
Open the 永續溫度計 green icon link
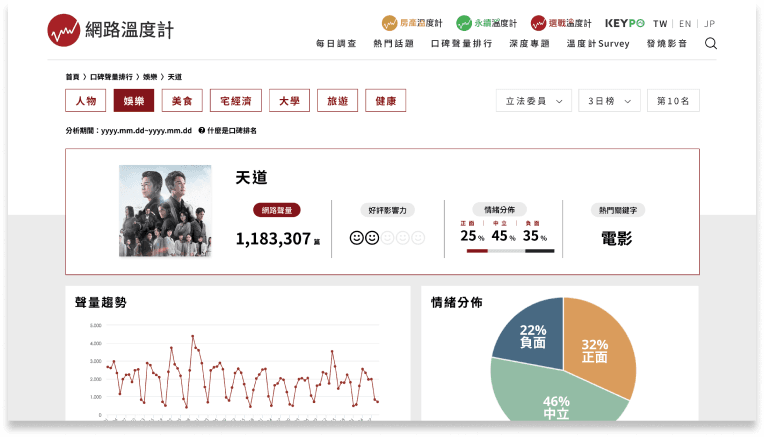click(486, 23)
